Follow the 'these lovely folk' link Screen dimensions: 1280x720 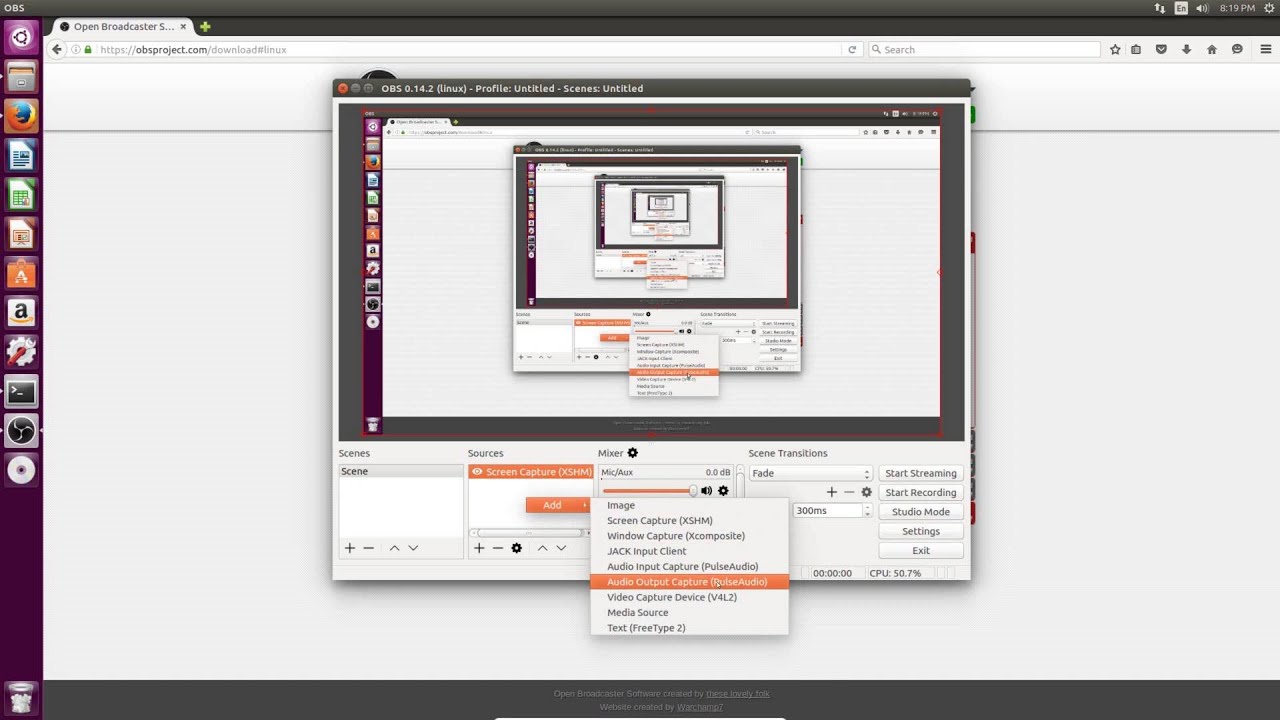click(x=737, y=694)
